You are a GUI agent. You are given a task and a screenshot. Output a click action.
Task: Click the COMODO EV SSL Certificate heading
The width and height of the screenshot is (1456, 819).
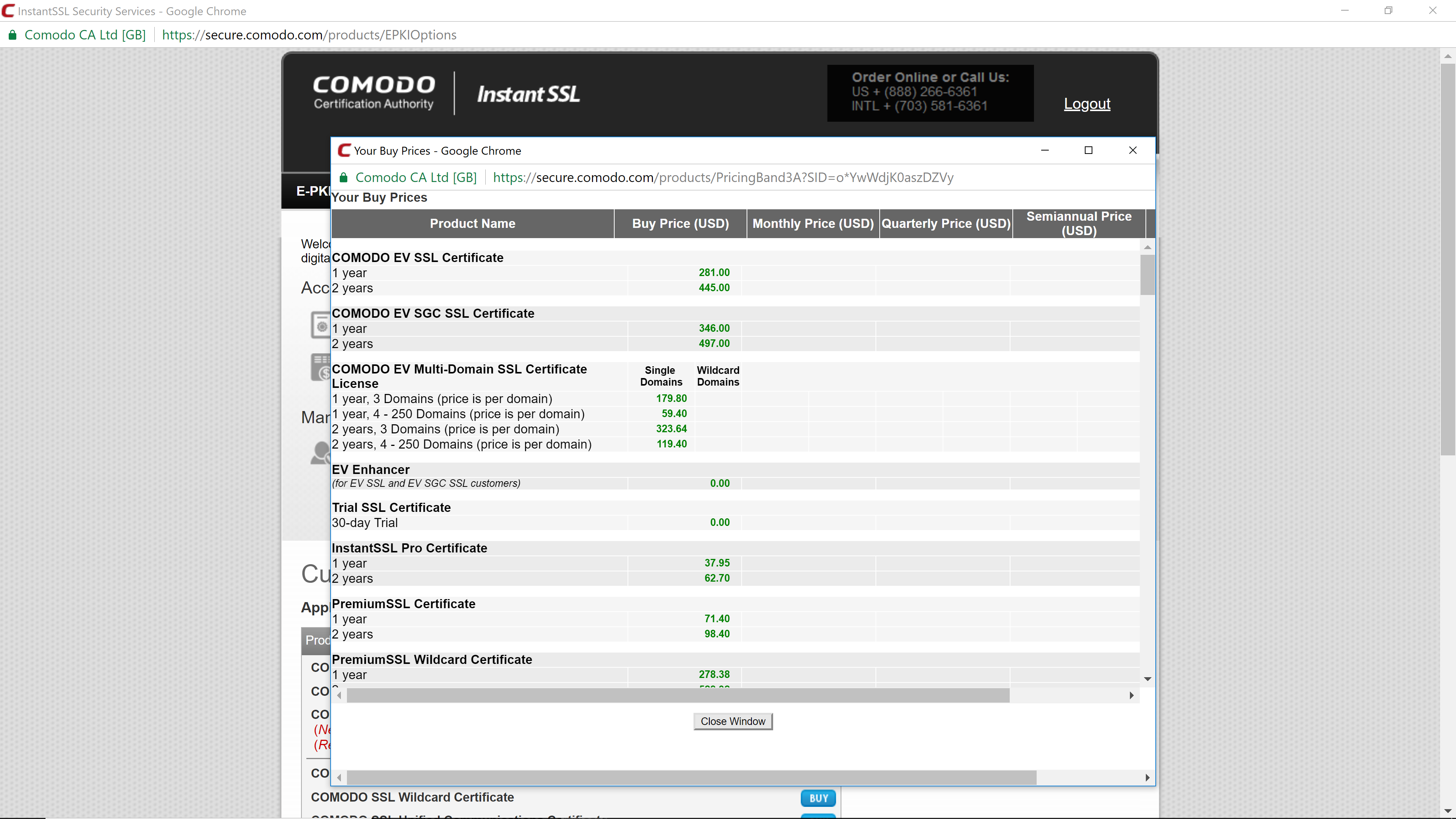click(x=417, y=258)
